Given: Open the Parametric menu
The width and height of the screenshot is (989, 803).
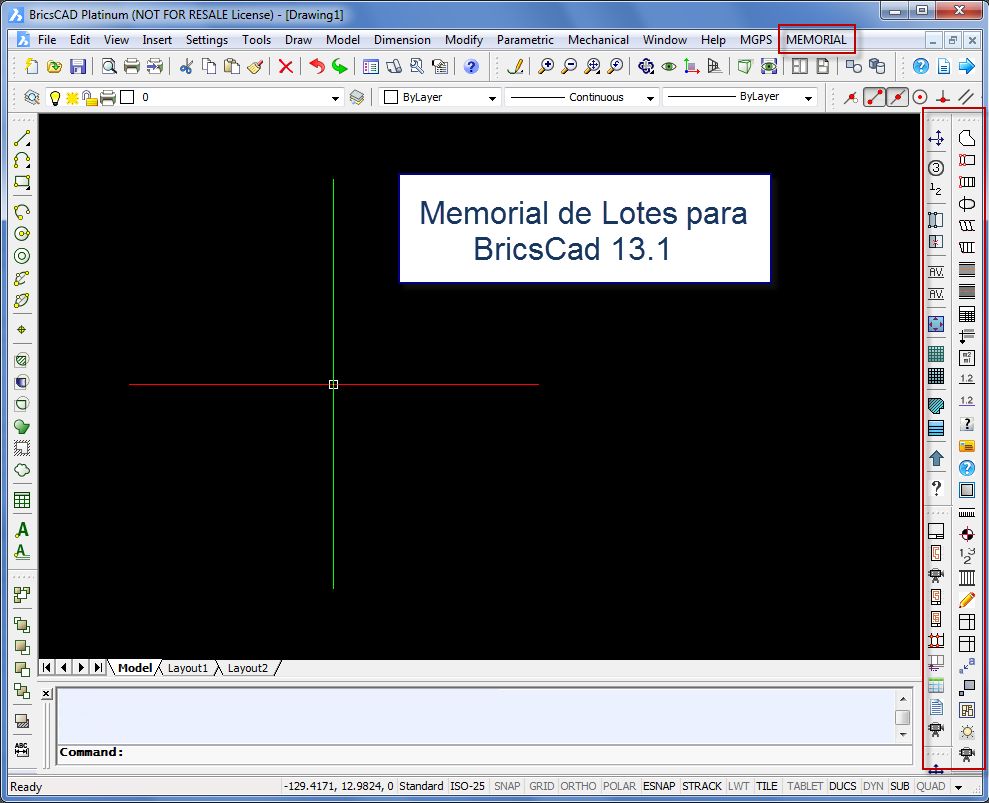Looking at the screenshot, I should click(525, 40).
